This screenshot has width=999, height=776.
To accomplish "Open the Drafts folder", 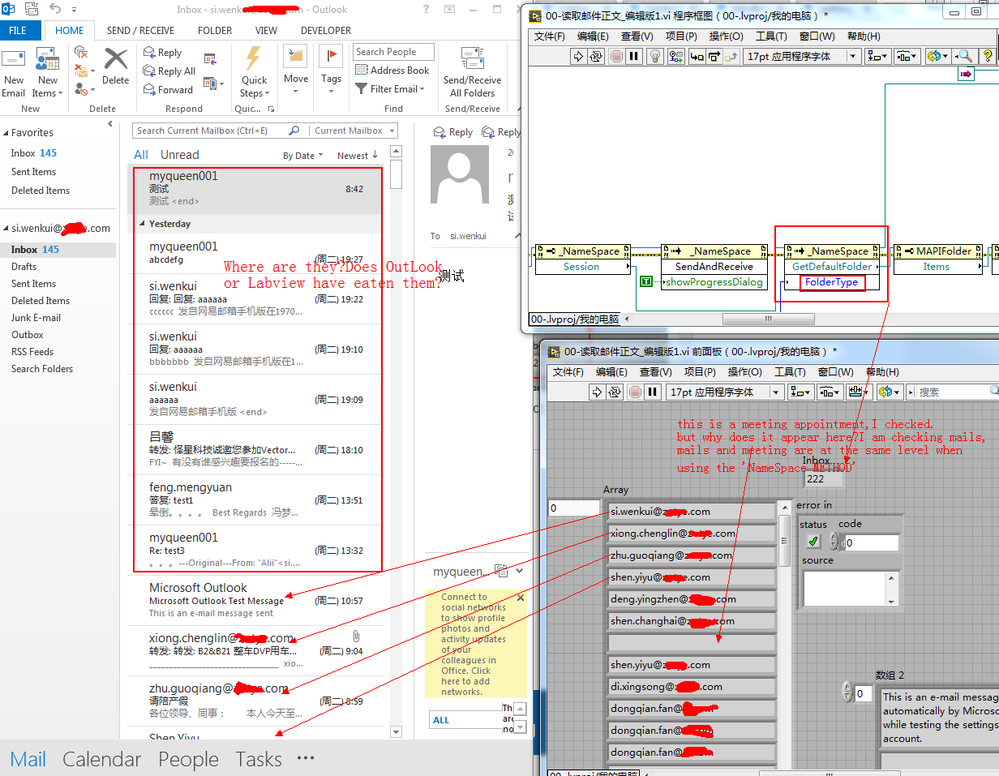I will (24, 266).
